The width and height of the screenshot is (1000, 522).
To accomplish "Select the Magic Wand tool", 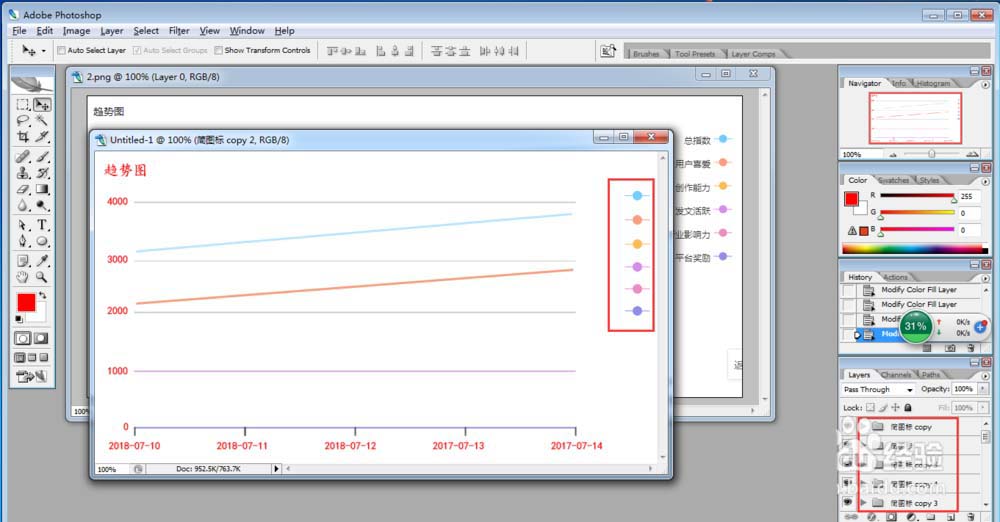I will 42,120.
